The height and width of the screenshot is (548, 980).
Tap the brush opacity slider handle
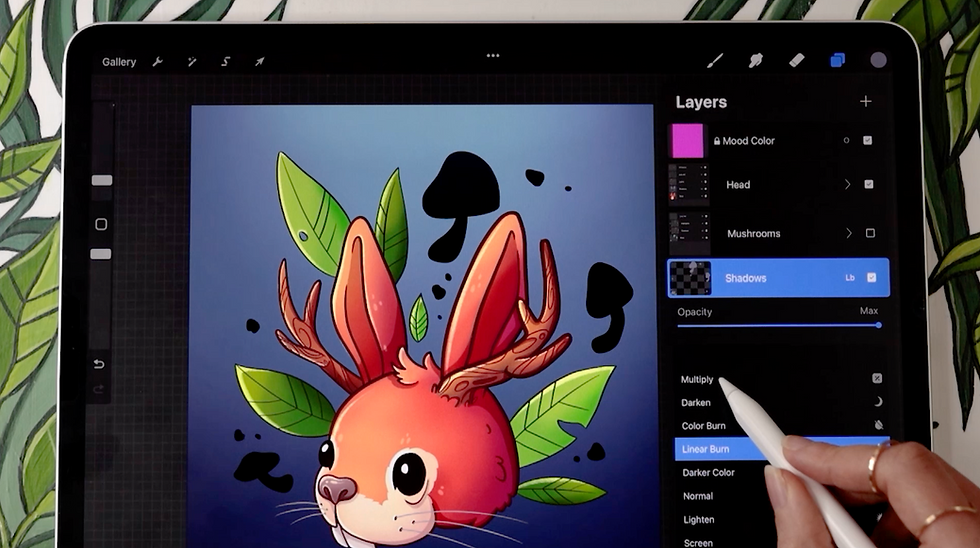pyautogui.click(x=101, y=254)
